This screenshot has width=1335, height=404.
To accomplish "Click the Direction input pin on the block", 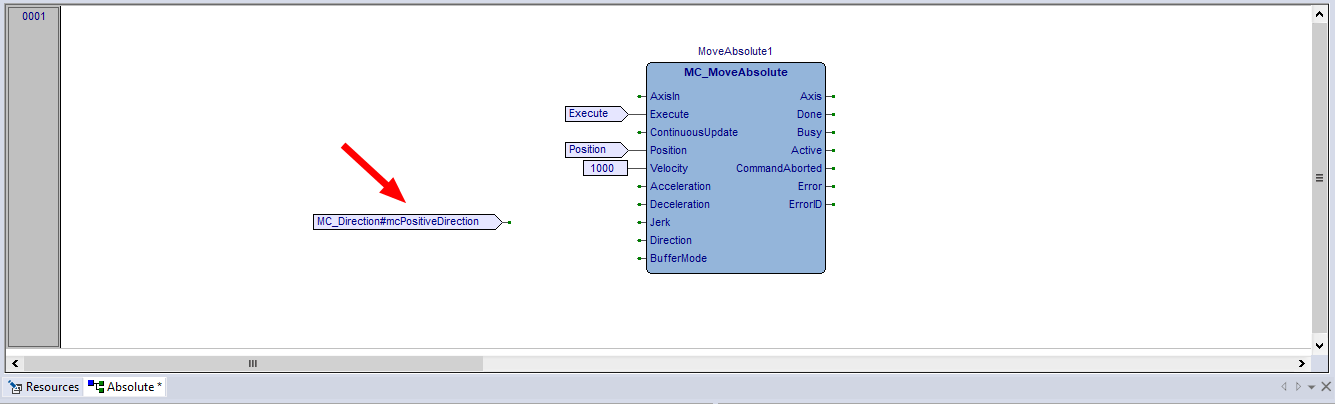I will (639, 240).
